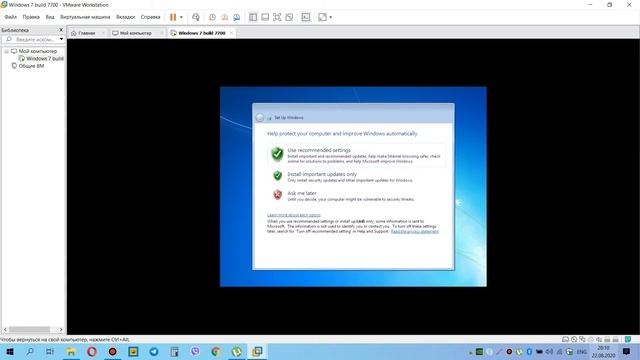Viewport: 640px width, 360px height.
Task: Click the Bluetooth tray icon
Action: tap(529, 351)
